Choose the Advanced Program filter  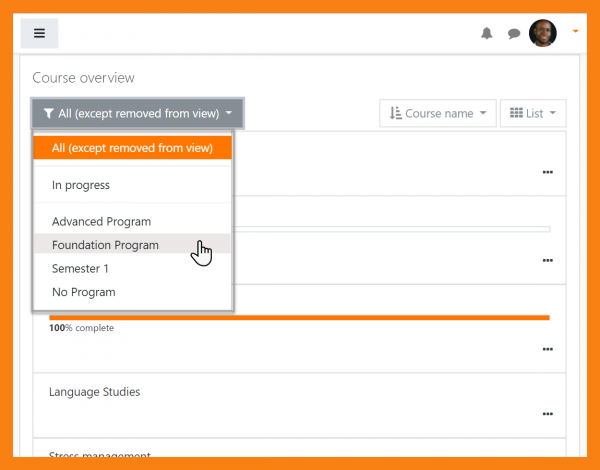click(x=101, y=221)
